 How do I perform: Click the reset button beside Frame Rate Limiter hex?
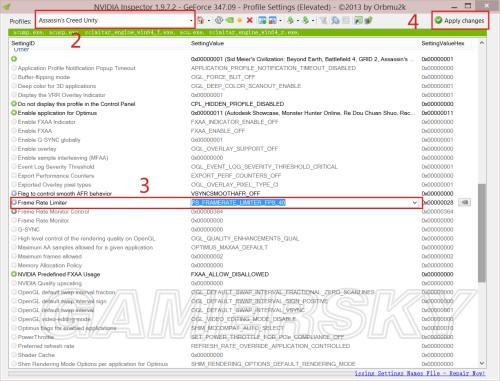coord(465,202)
